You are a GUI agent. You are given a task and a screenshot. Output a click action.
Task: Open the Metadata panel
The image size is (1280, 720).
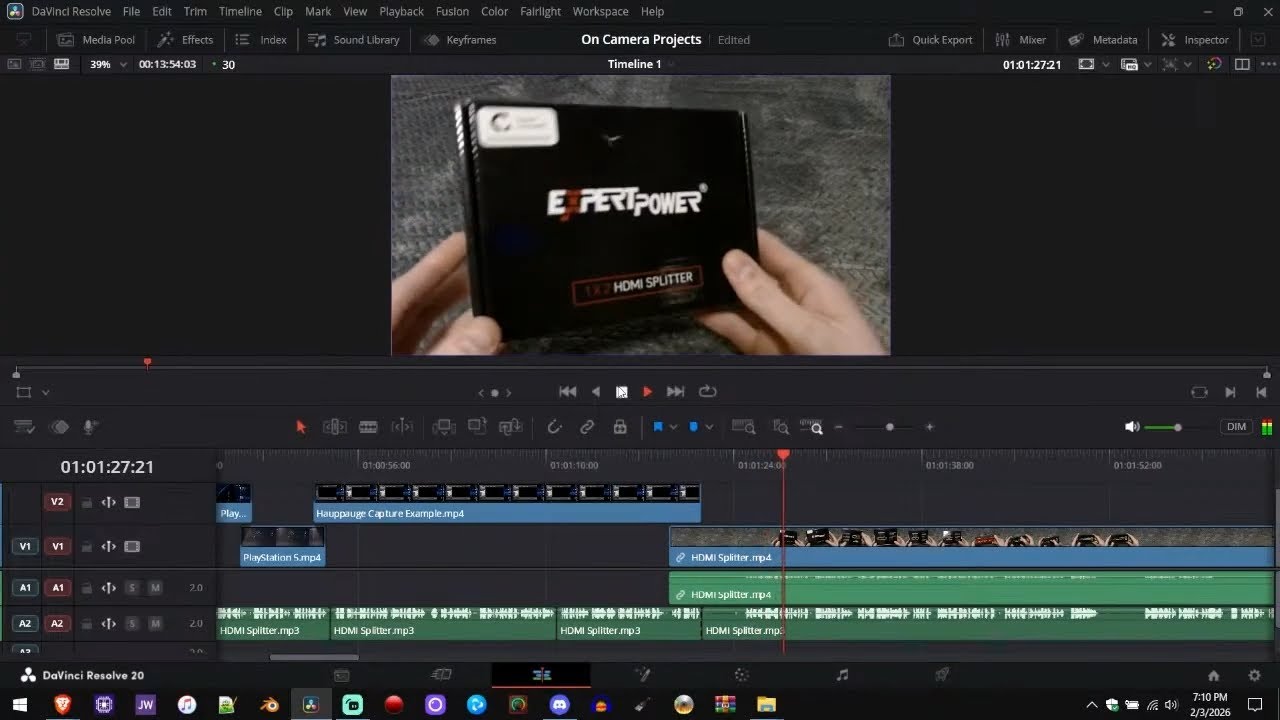point(1103,40)
